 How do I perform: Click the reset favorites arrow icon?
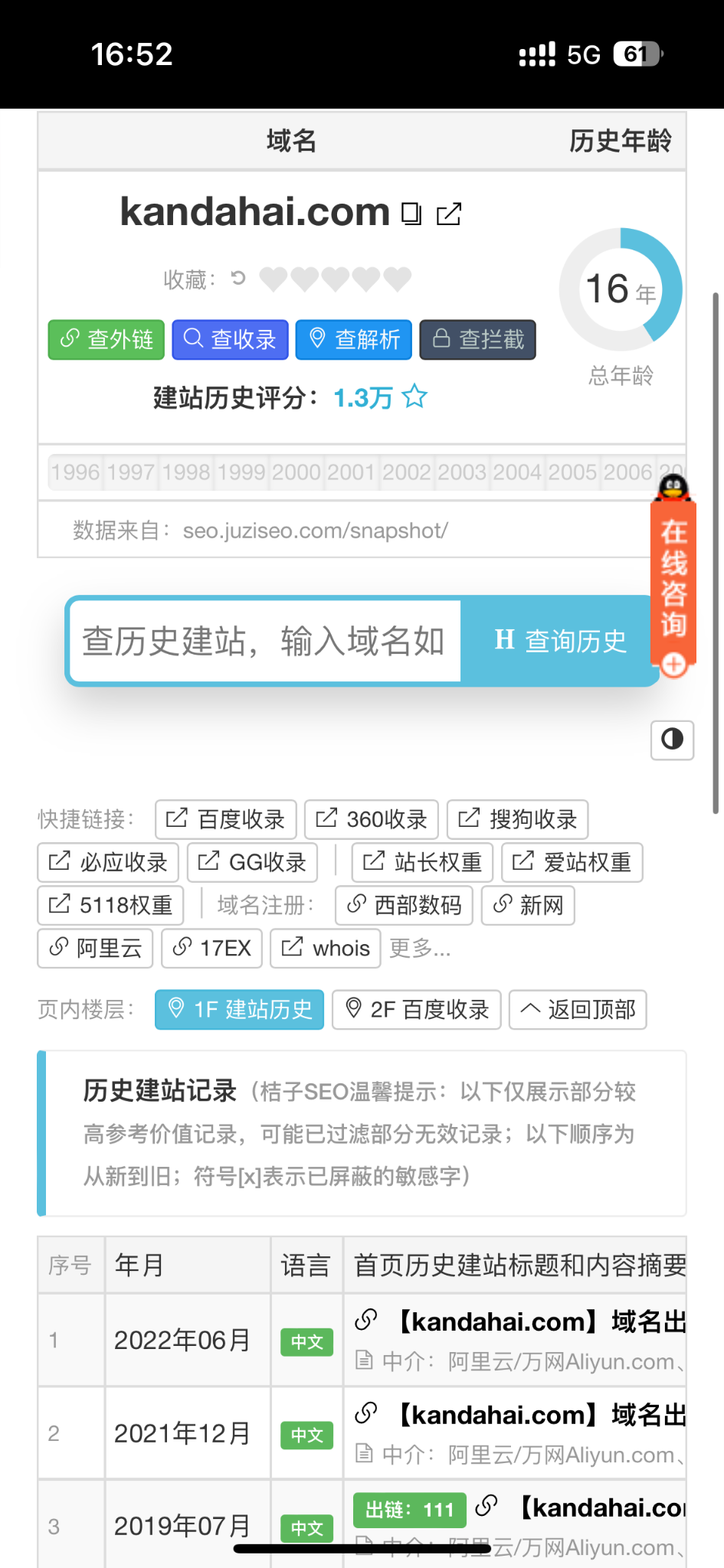pyautogui.click(x=238, y=278)
